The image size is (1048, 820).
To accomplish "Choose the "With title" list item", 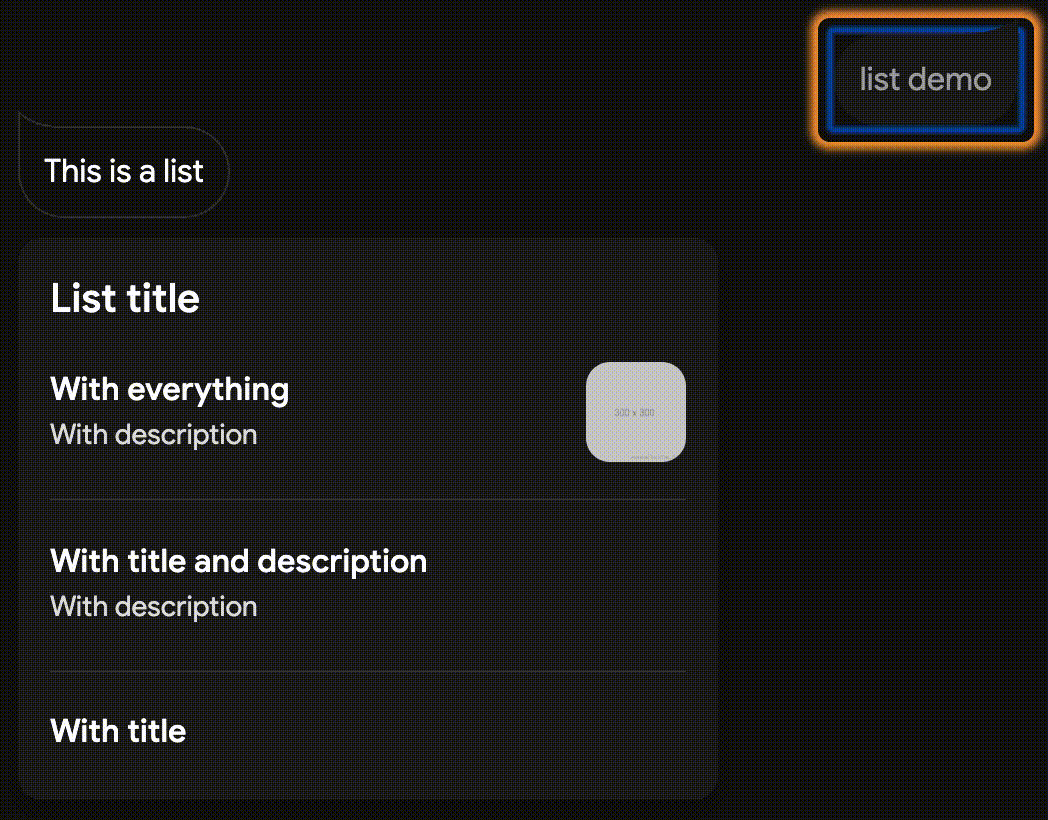I will point(118,731).
